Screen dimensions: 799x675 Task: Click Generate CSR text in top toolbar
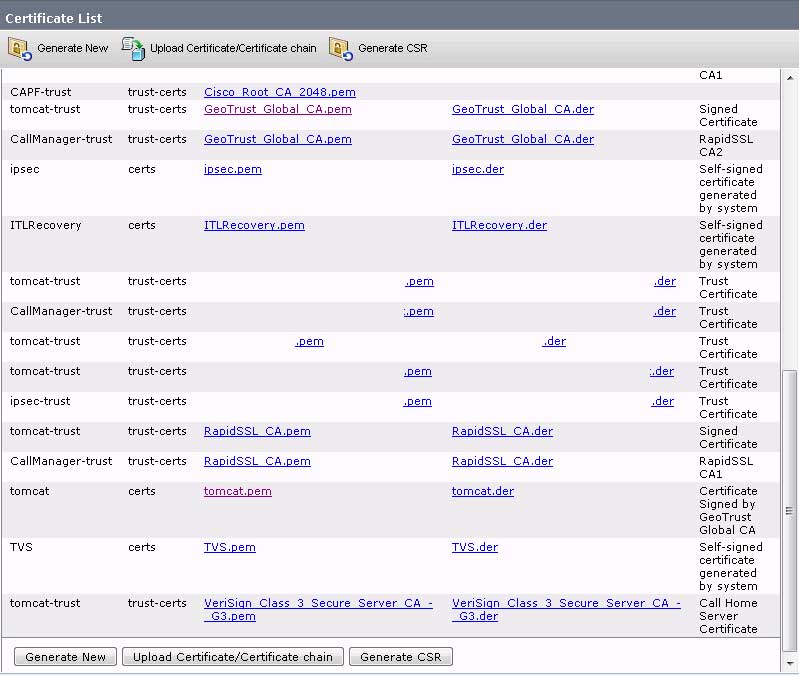392,48
